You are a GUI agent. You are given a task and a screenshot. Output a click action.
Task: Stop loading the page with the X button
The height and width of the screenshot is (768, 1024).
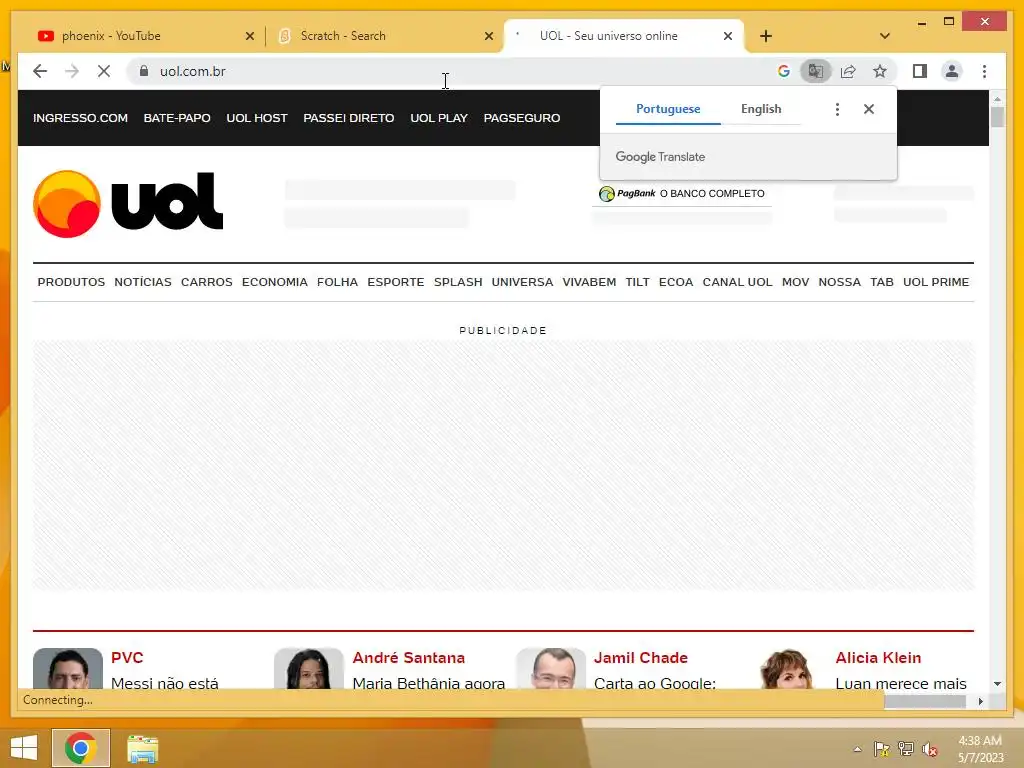[x=104, y=71]
